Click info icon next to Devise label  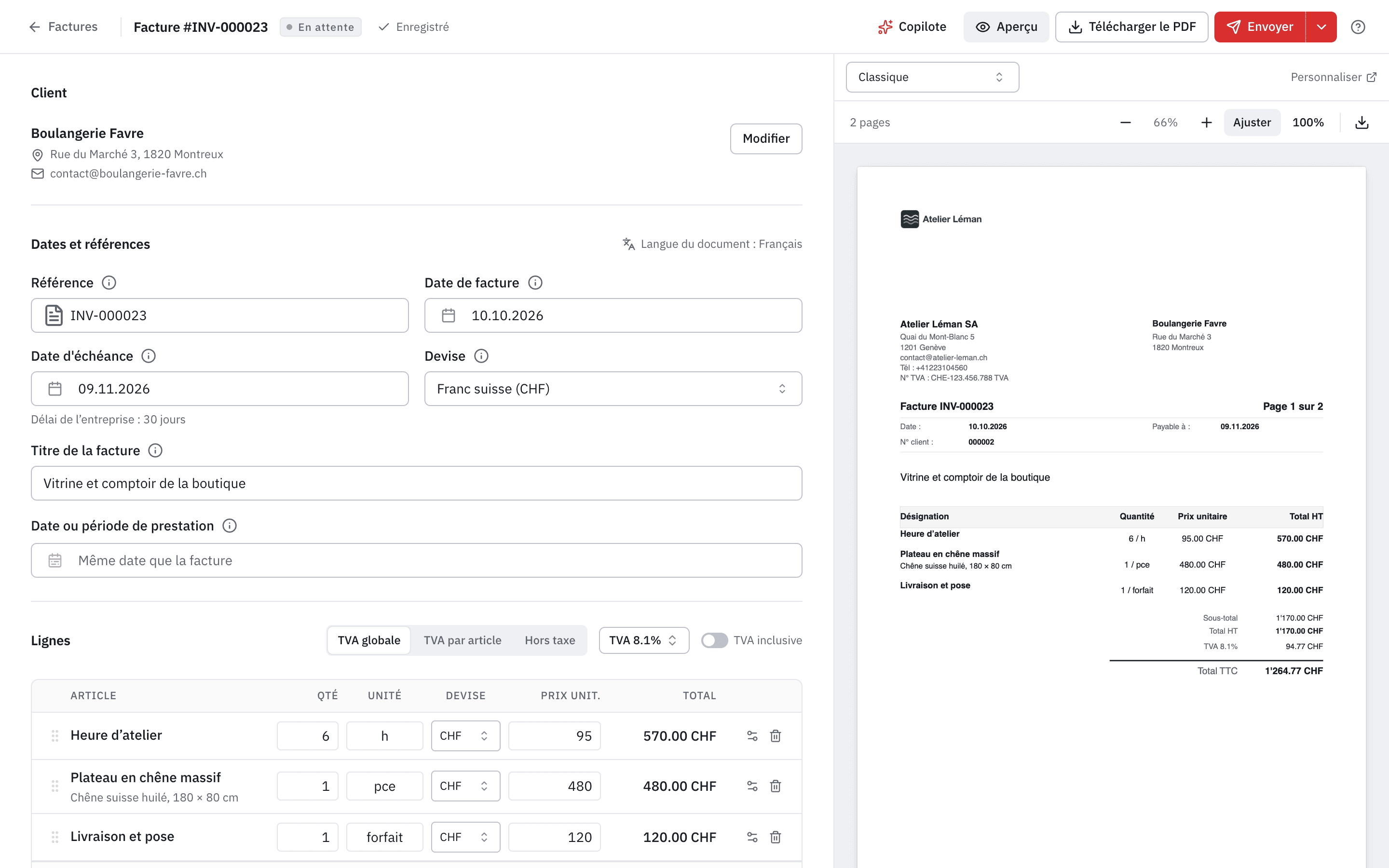click(481, 356)
